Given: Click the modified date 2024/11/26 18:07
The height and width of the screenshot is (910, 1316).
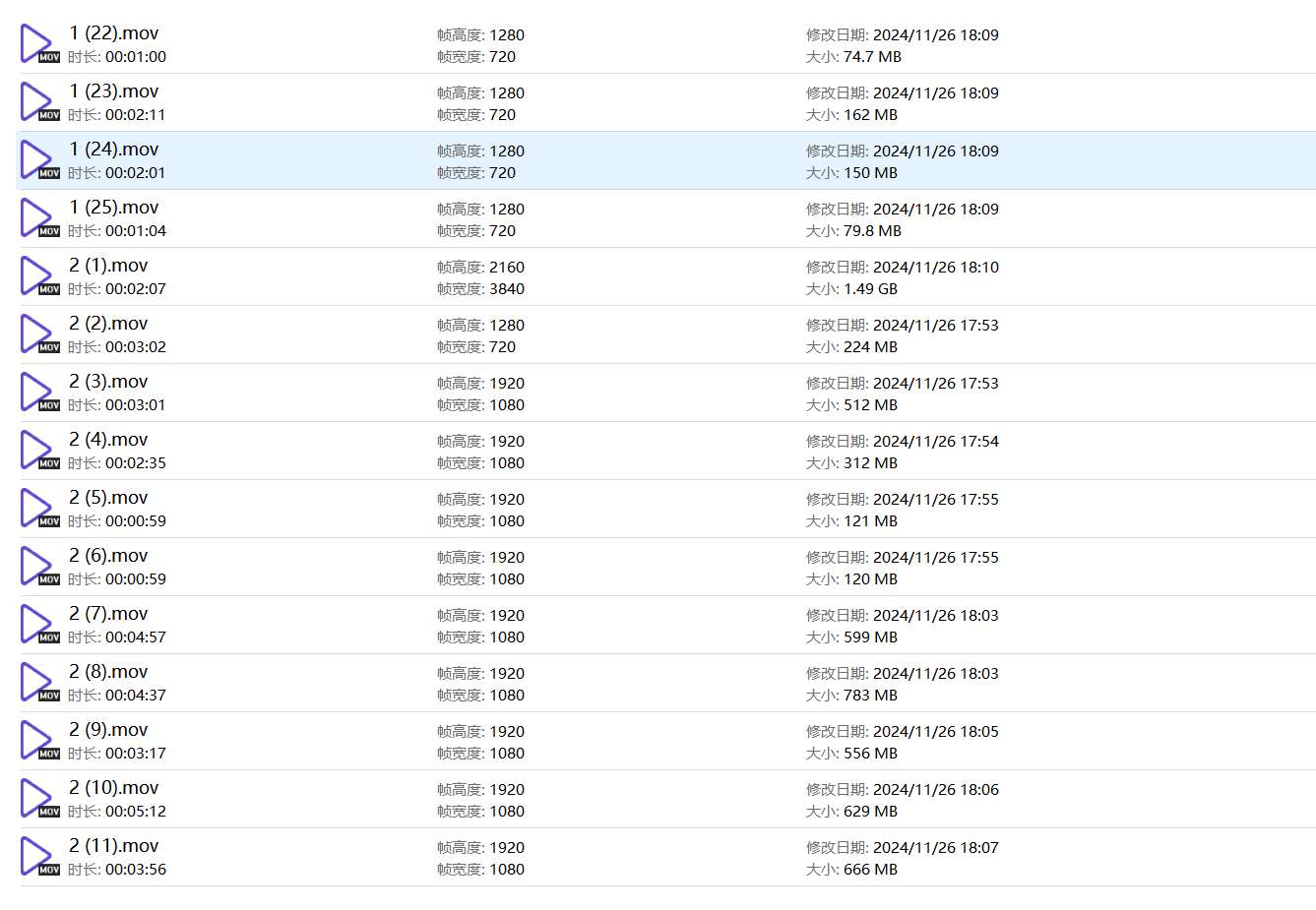Looking at the screenshot, I should click(x=934, y=848).
